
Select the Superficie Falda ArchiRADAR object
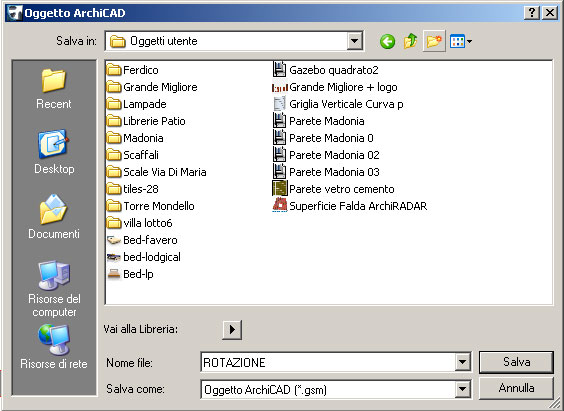point(350,206)
